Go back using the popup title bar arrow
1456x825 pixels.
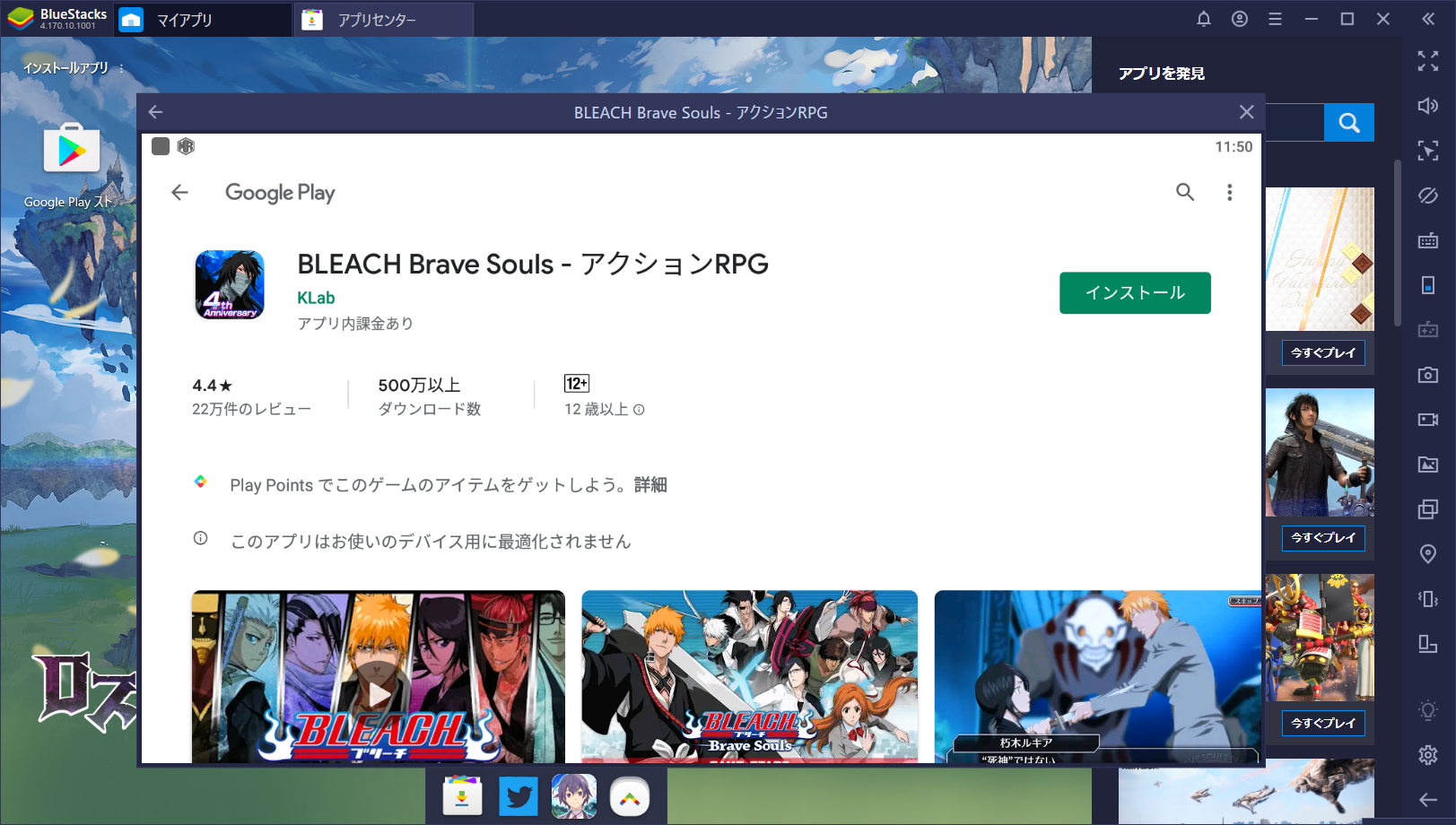155,112
